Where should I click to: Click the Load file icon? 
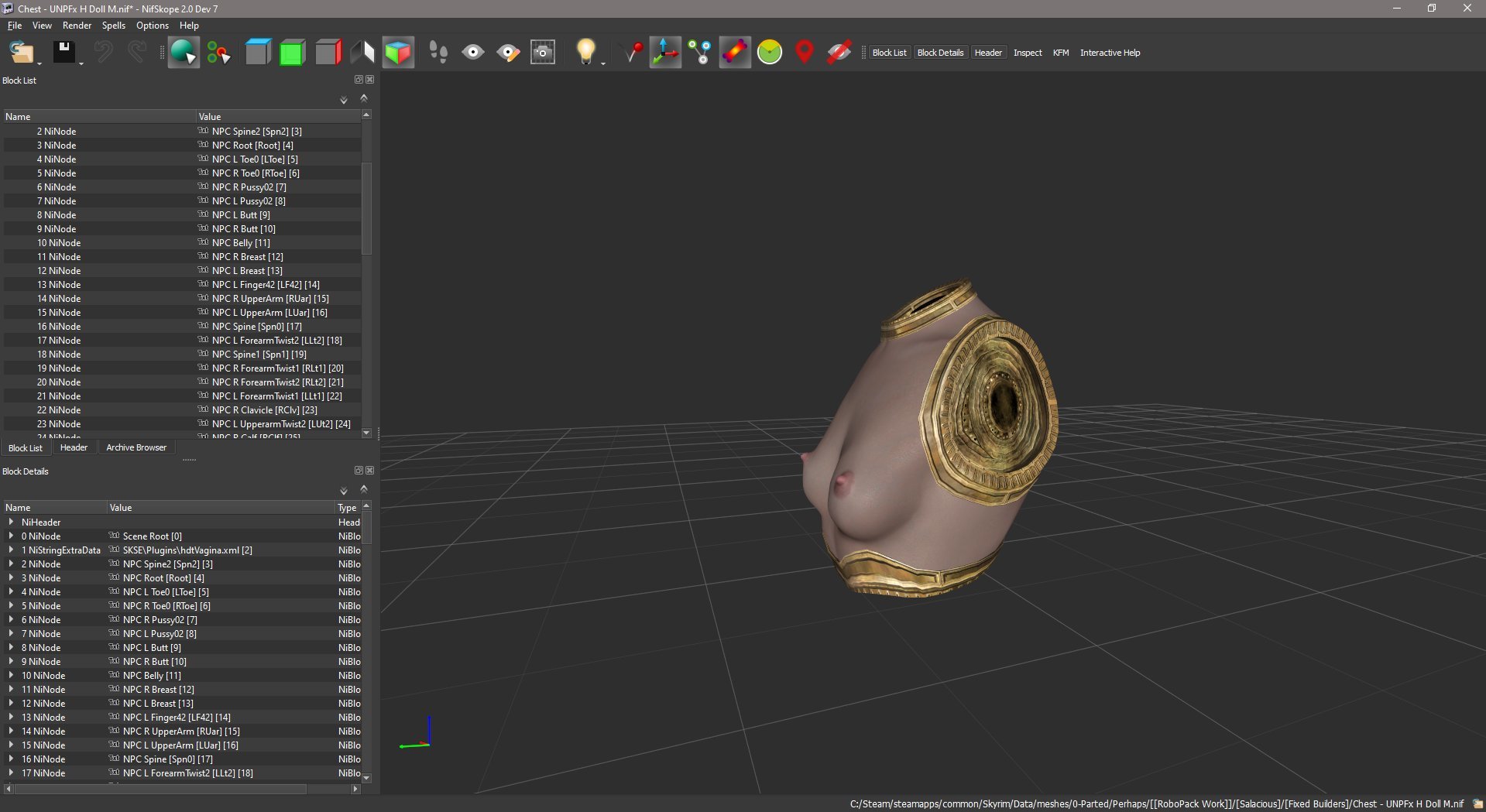coord(21,53)
